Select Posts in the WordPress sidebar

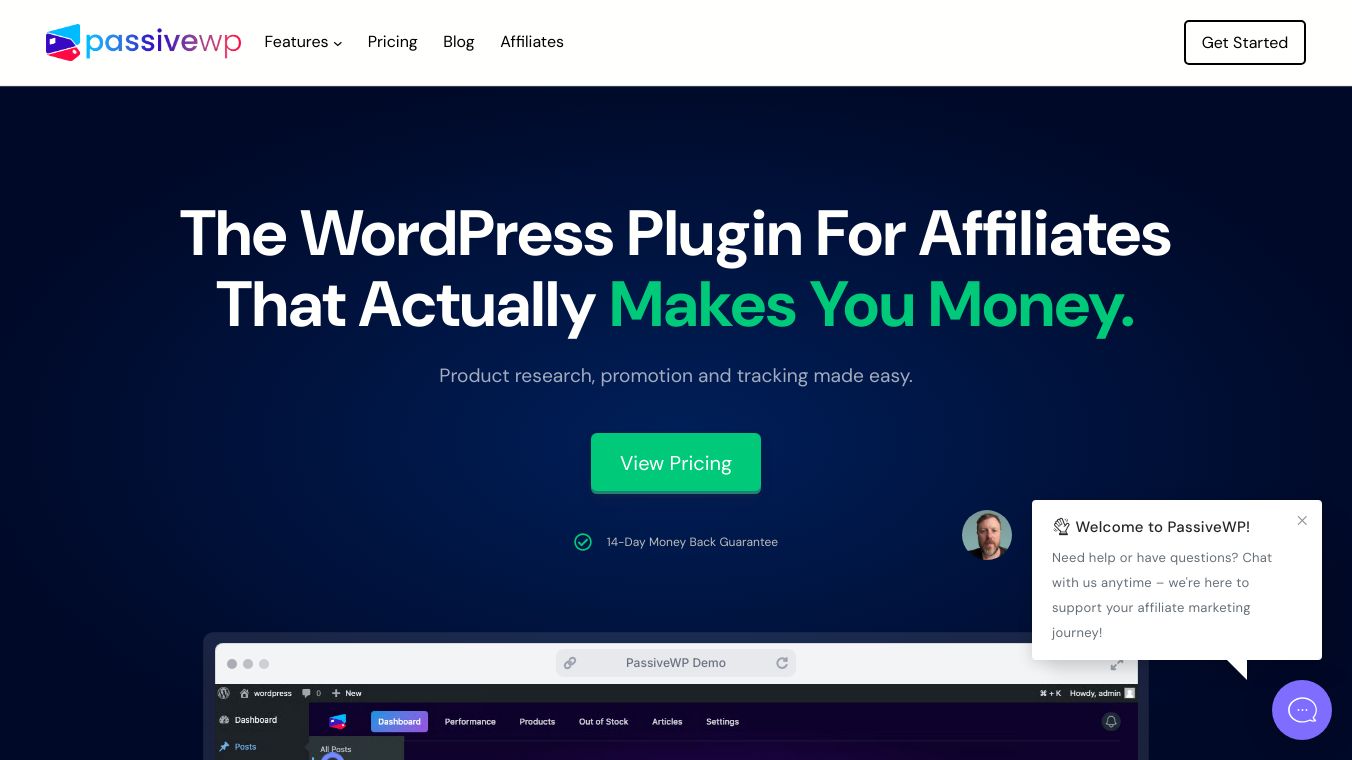[x=239, y=747]
